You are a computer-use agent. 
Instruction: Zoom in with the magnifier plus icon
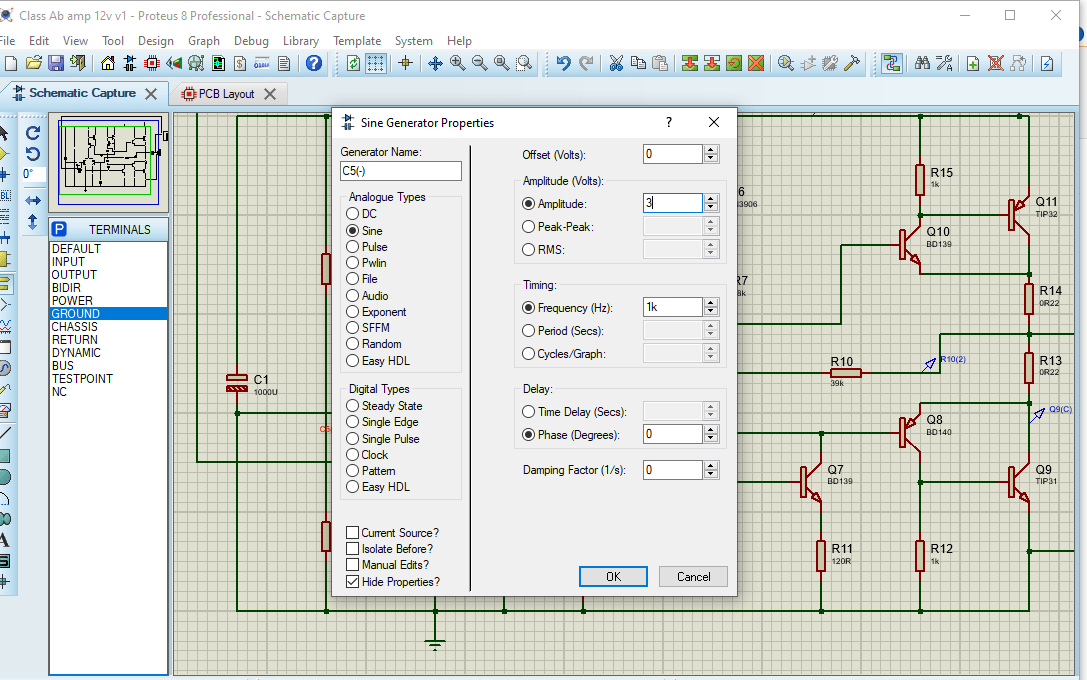(x=458, y=64)
